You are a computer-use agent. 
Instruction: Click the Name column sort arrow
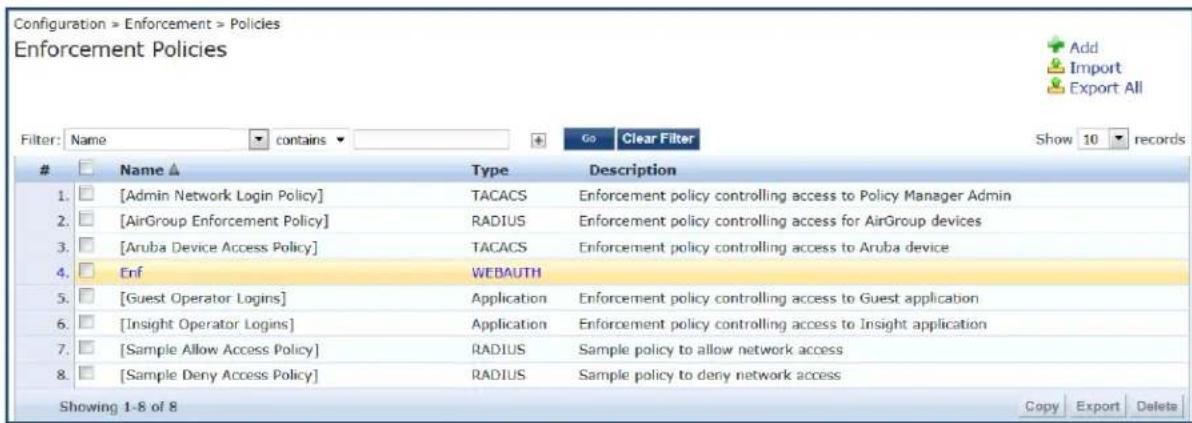173,170
